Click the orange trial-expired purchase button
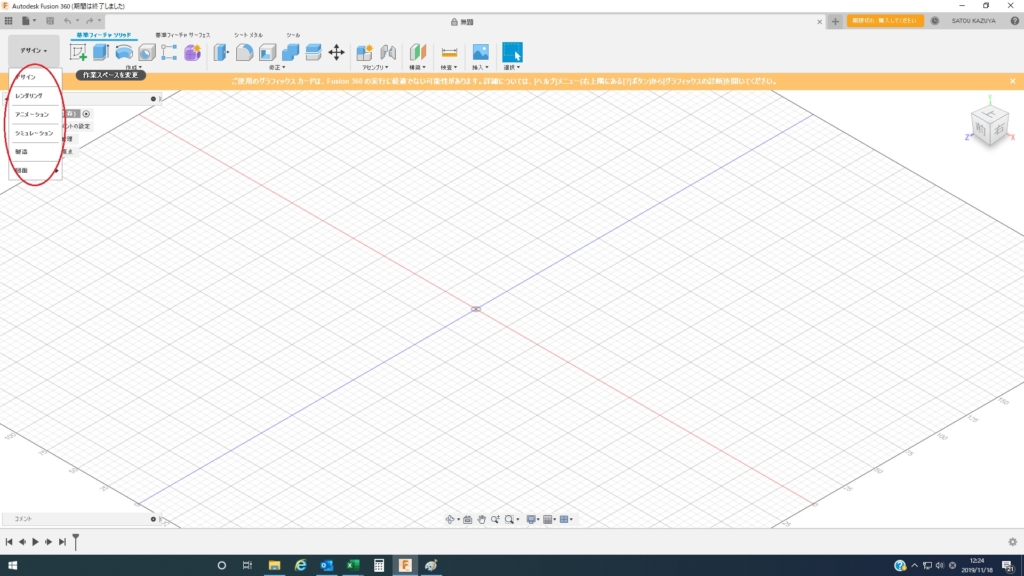 pyautogui.click(x=885, y=21)
